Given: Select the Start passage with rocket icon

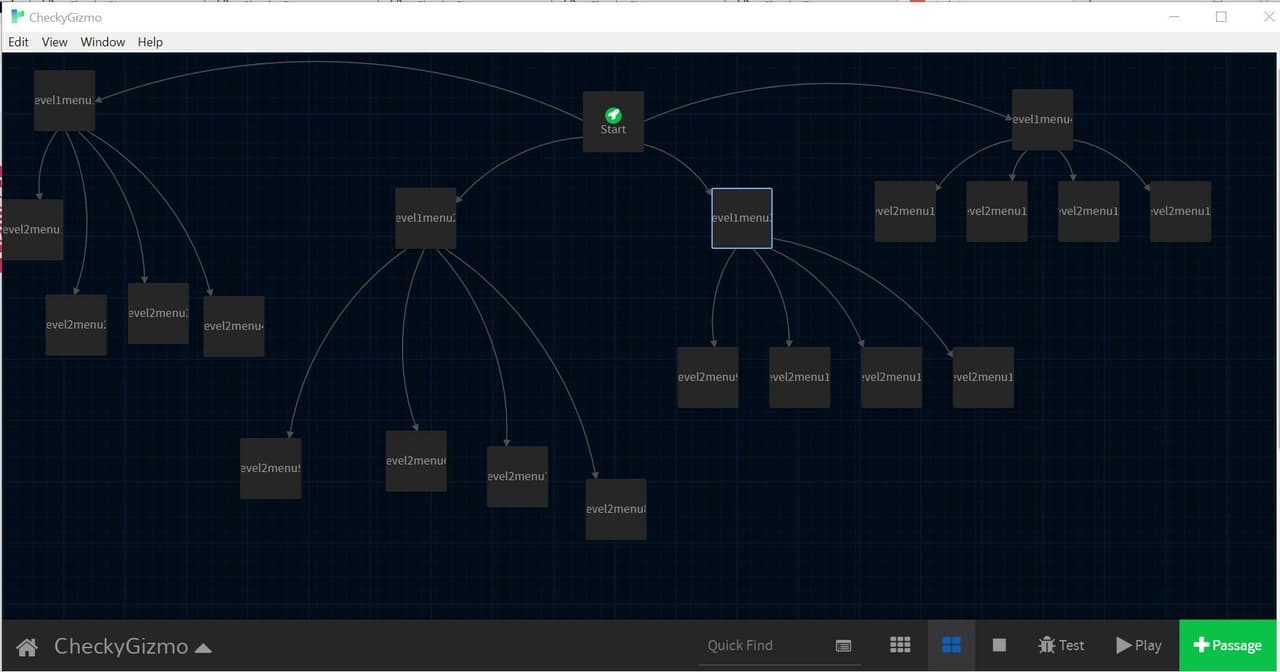Looking at the screenshot, I should click(x=613, y=122).
